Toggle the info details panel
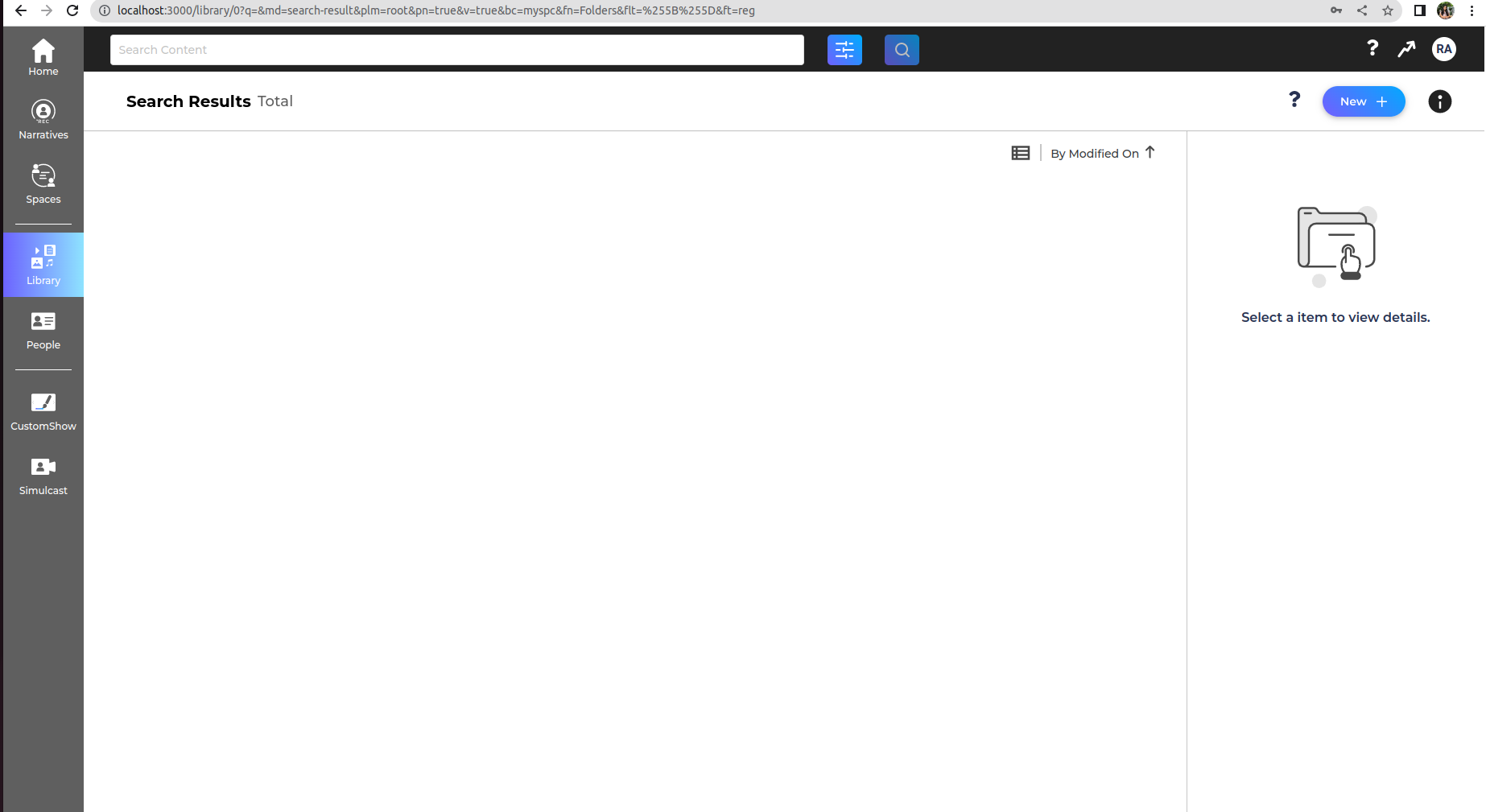The image size is (1486, 812). pos(1439,101)
